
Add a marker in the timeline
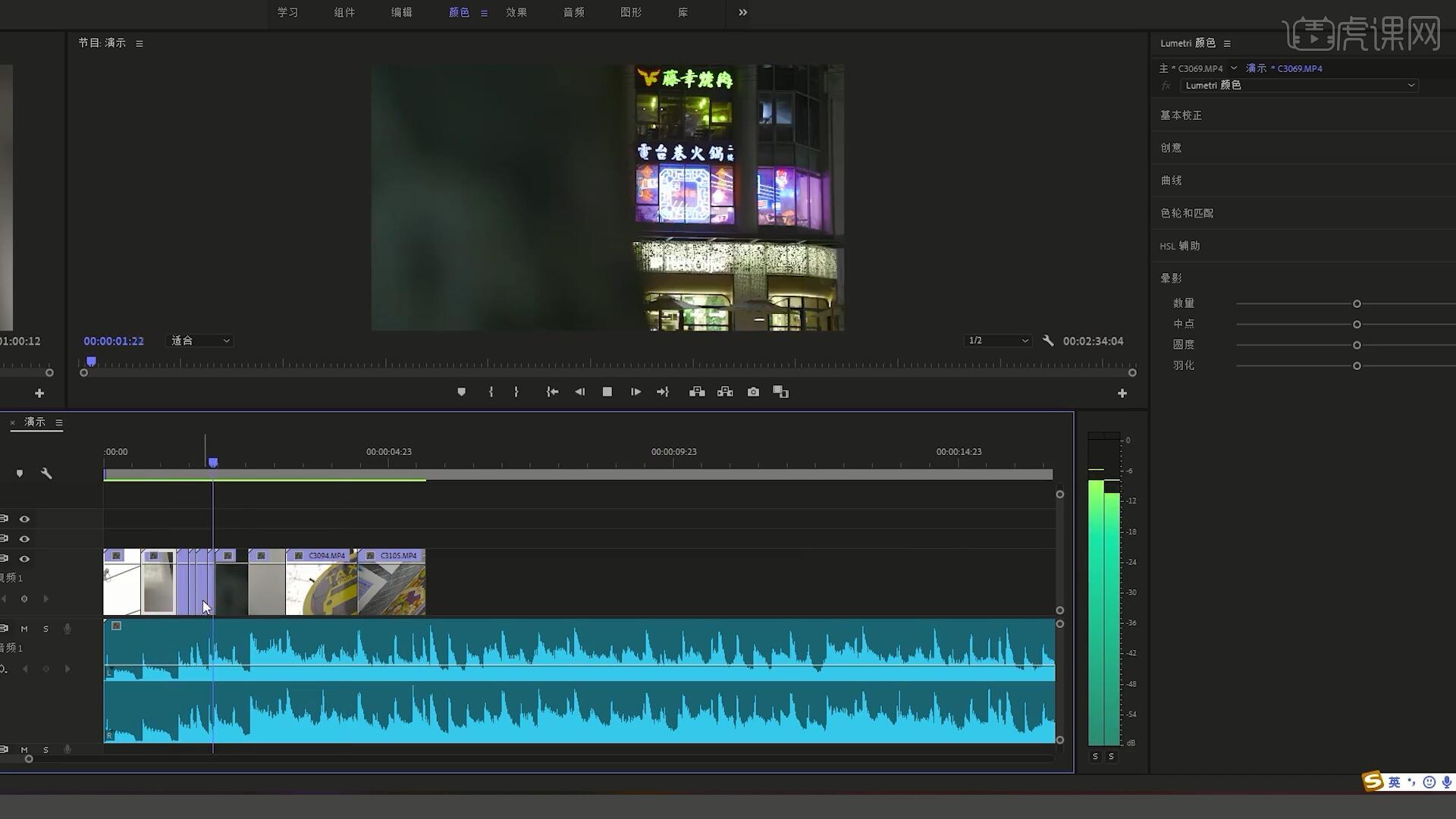[x=20, y=473]
